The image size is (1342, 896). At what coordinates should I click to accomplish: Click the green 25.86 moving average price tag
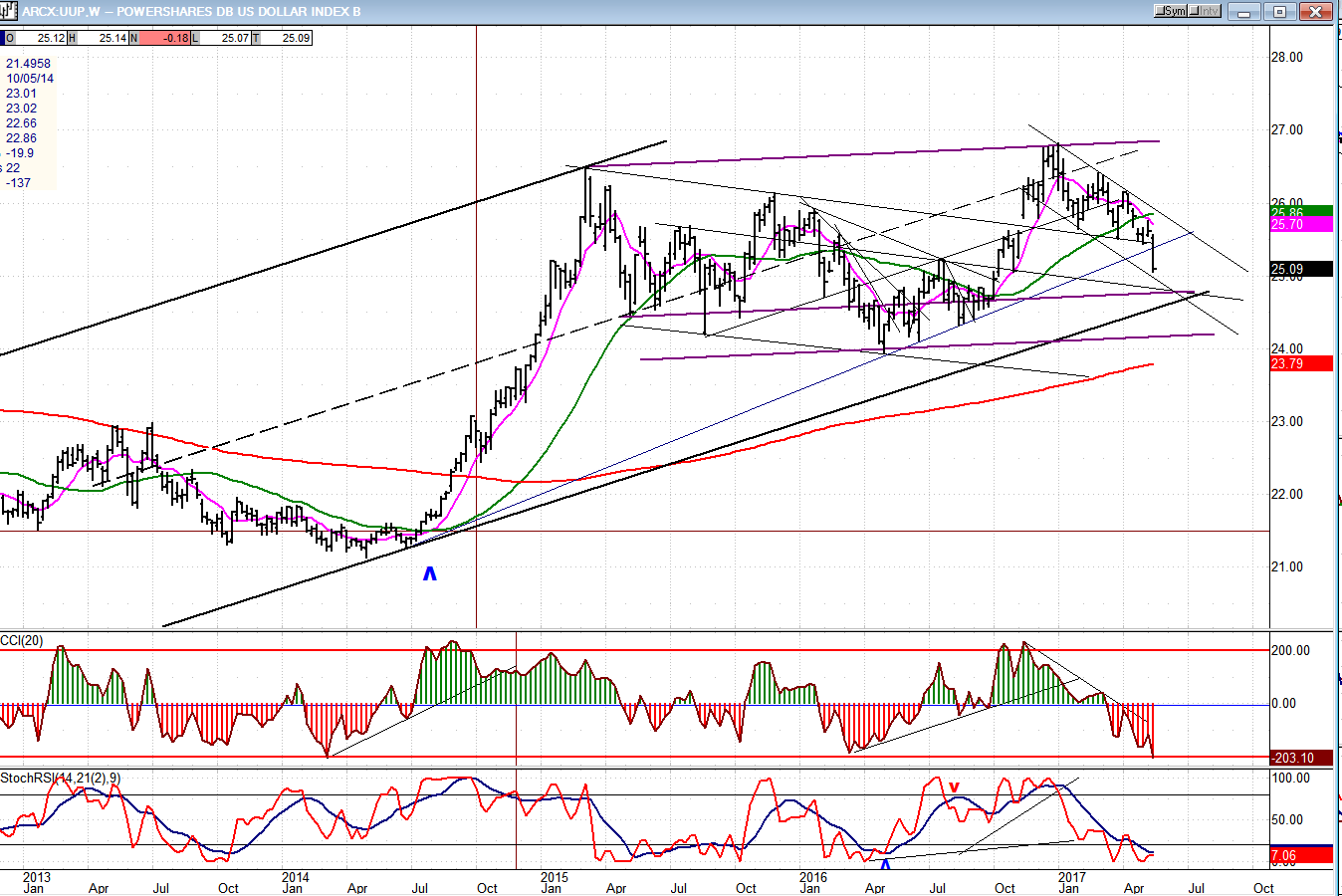click(x=1300, y=212)
